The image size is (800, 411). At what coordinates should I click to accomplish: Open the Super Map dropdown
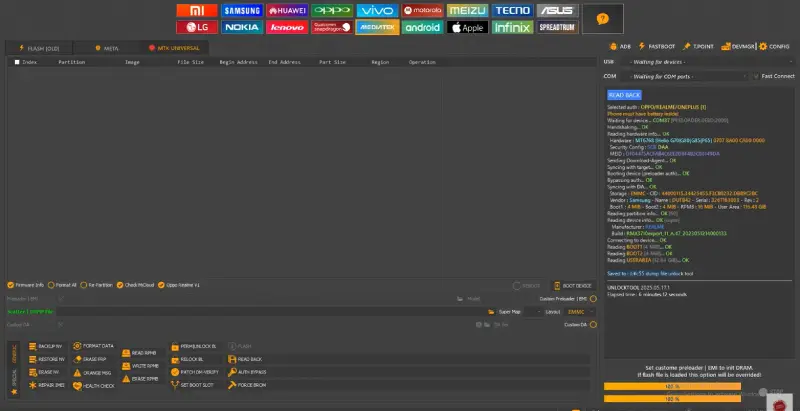click(534, 312)
